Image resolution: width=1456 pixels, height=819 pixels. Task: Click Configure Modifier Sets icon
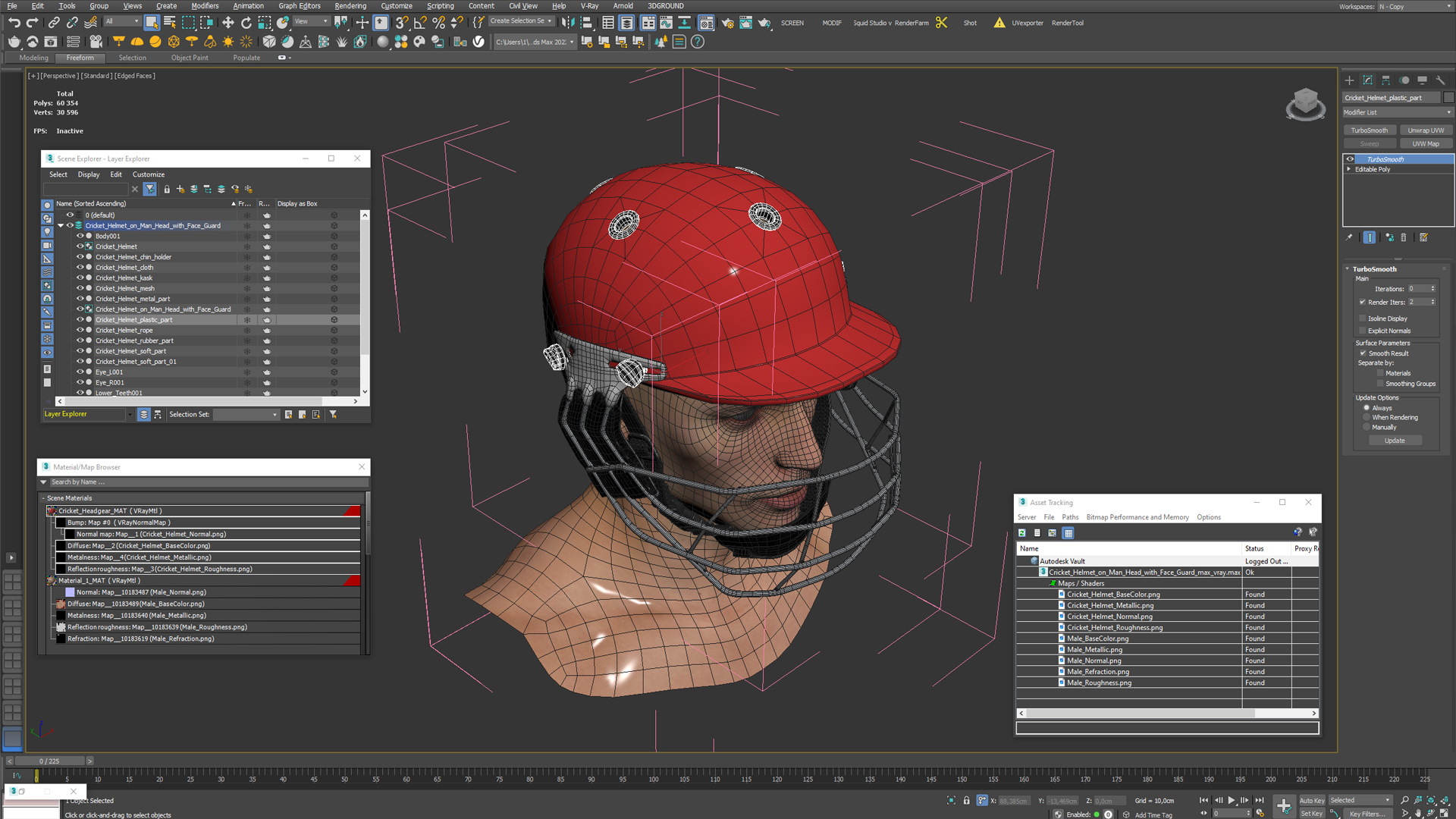click(x=1423, y=237)
